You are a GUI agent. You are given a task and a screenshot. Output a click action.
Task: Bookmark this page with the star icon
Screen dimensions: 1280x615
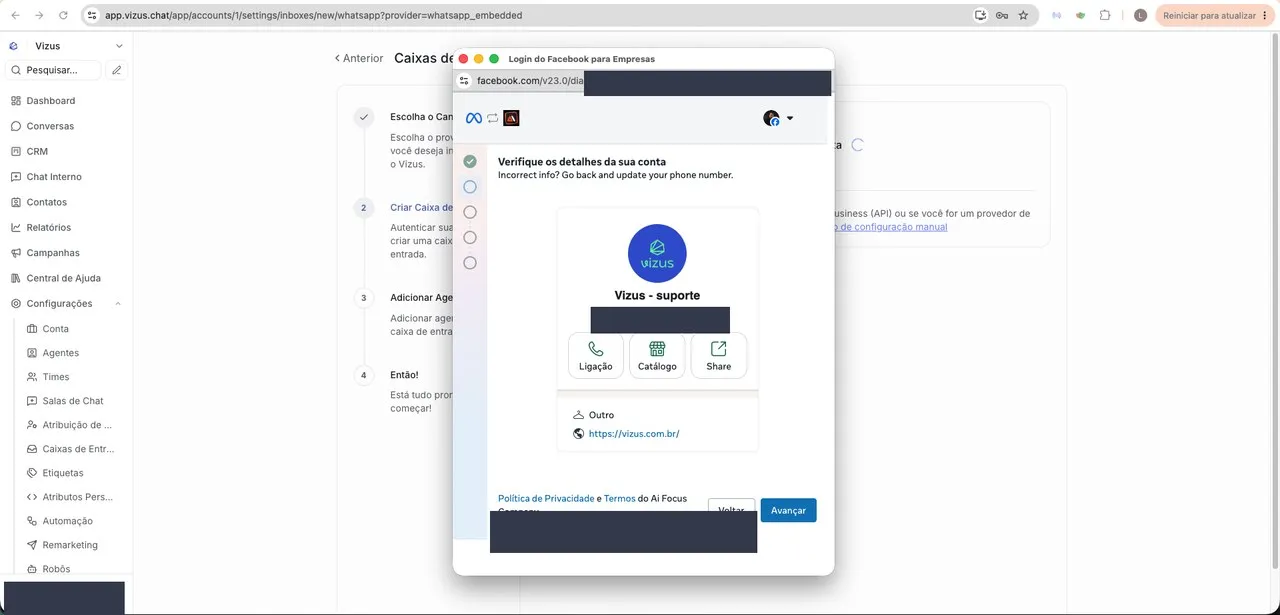1023,15
